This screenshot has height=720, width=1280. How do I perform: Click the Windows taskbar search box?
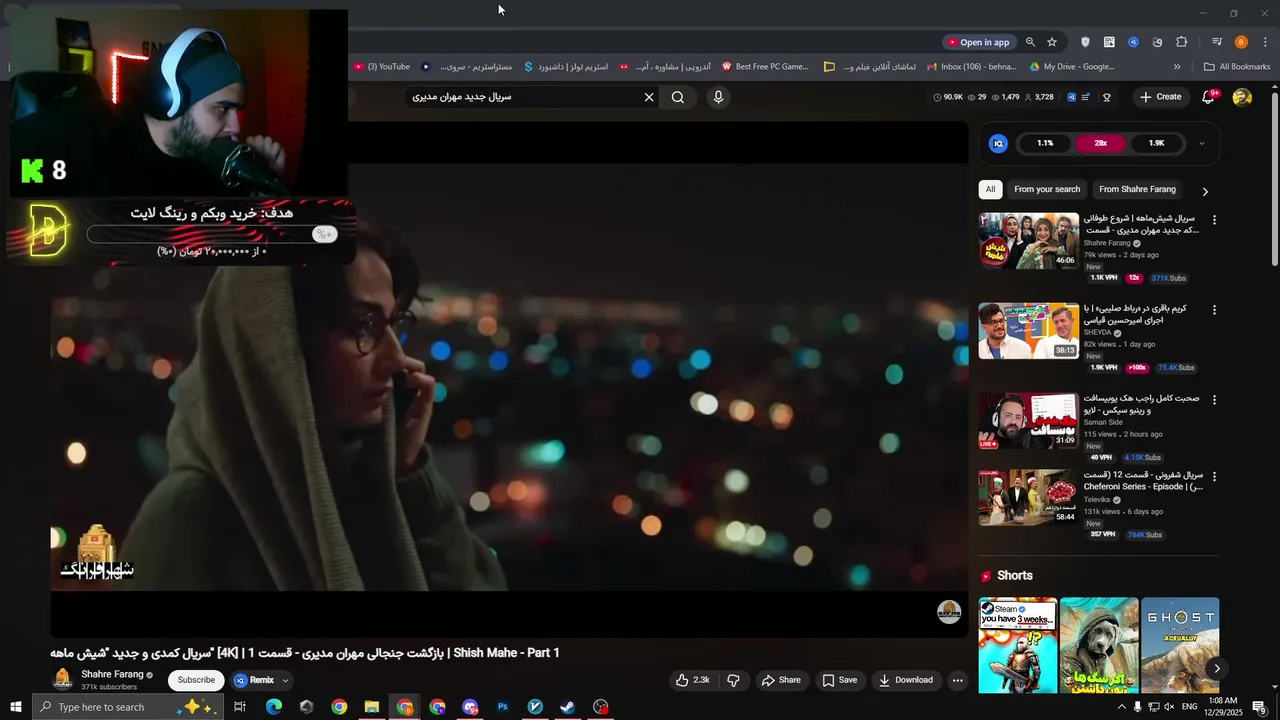click(128, 707)
